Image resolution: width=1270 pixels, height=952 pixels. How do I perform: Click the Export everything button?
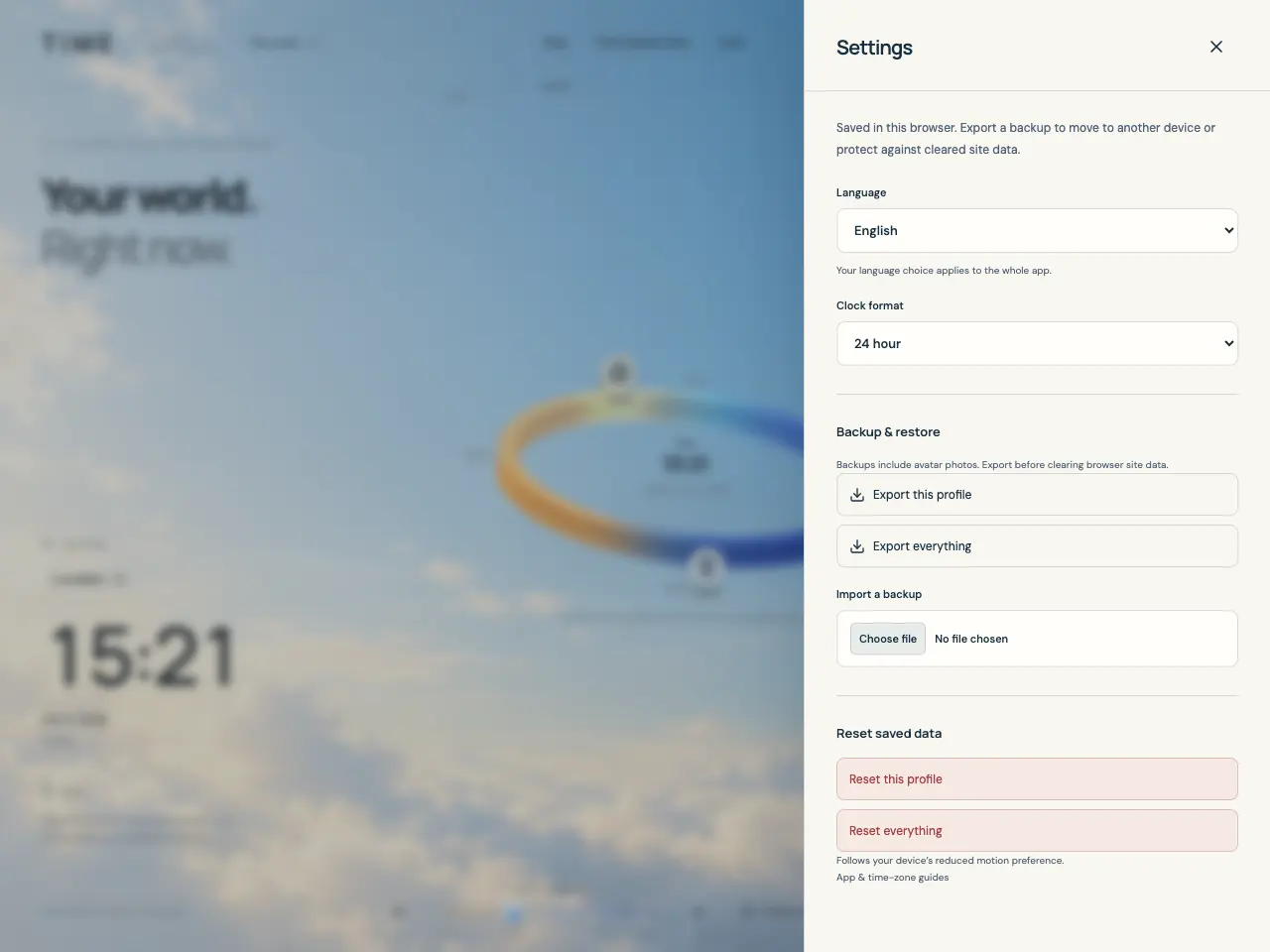coord(1037,546)
